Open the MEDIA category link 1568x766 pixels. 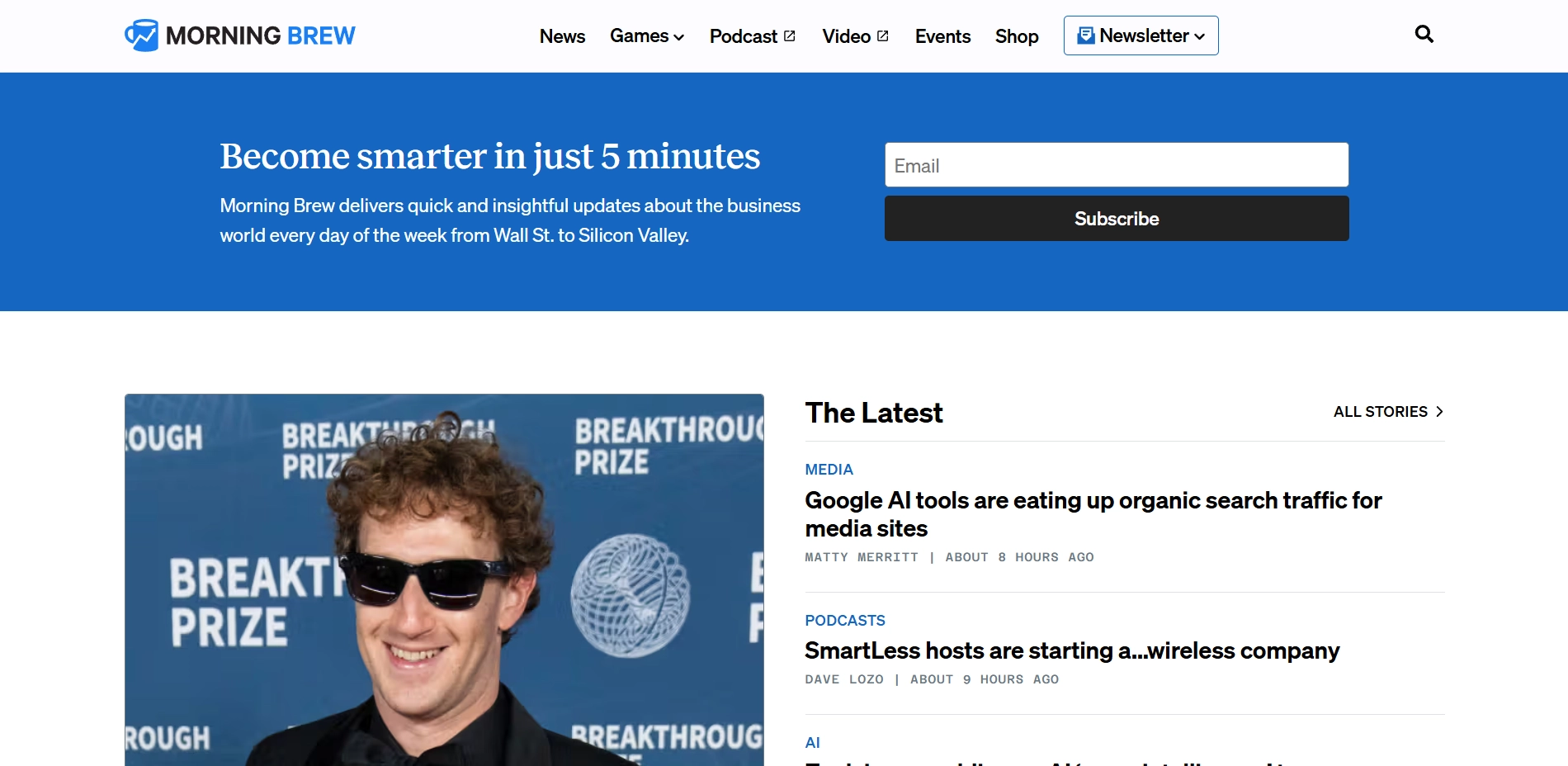829,469
